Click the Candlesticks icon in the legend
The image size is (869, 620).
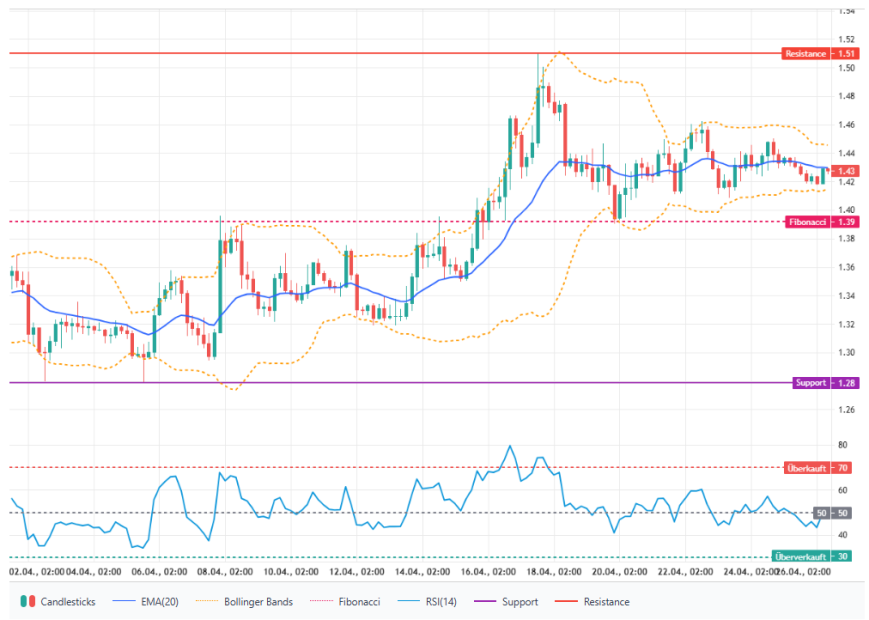27,602
